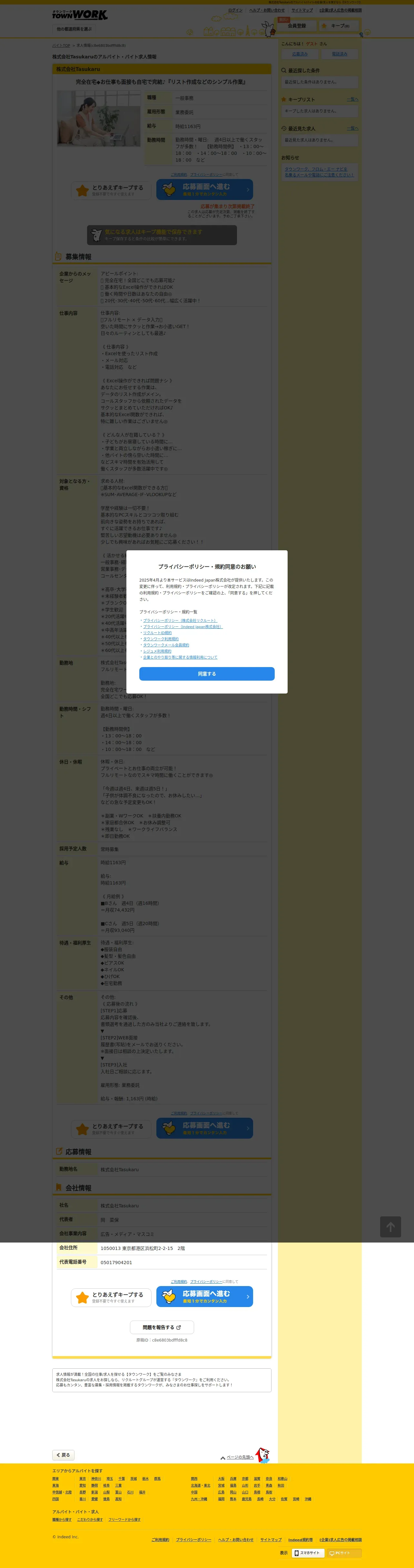414x1568 pixels.
Task: Click こだわりから探す footer link
Action: click(90, 1519)
